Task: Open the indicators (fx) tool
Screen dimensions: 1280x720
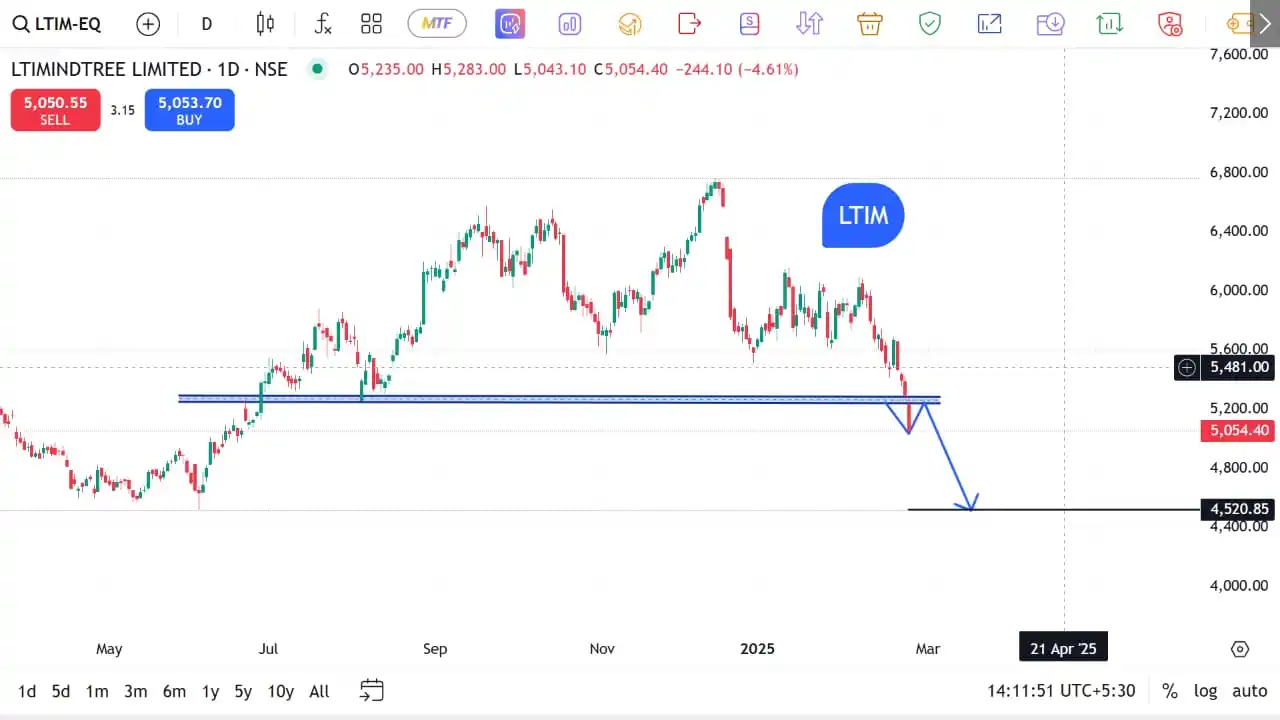Action: coord(322,23)
